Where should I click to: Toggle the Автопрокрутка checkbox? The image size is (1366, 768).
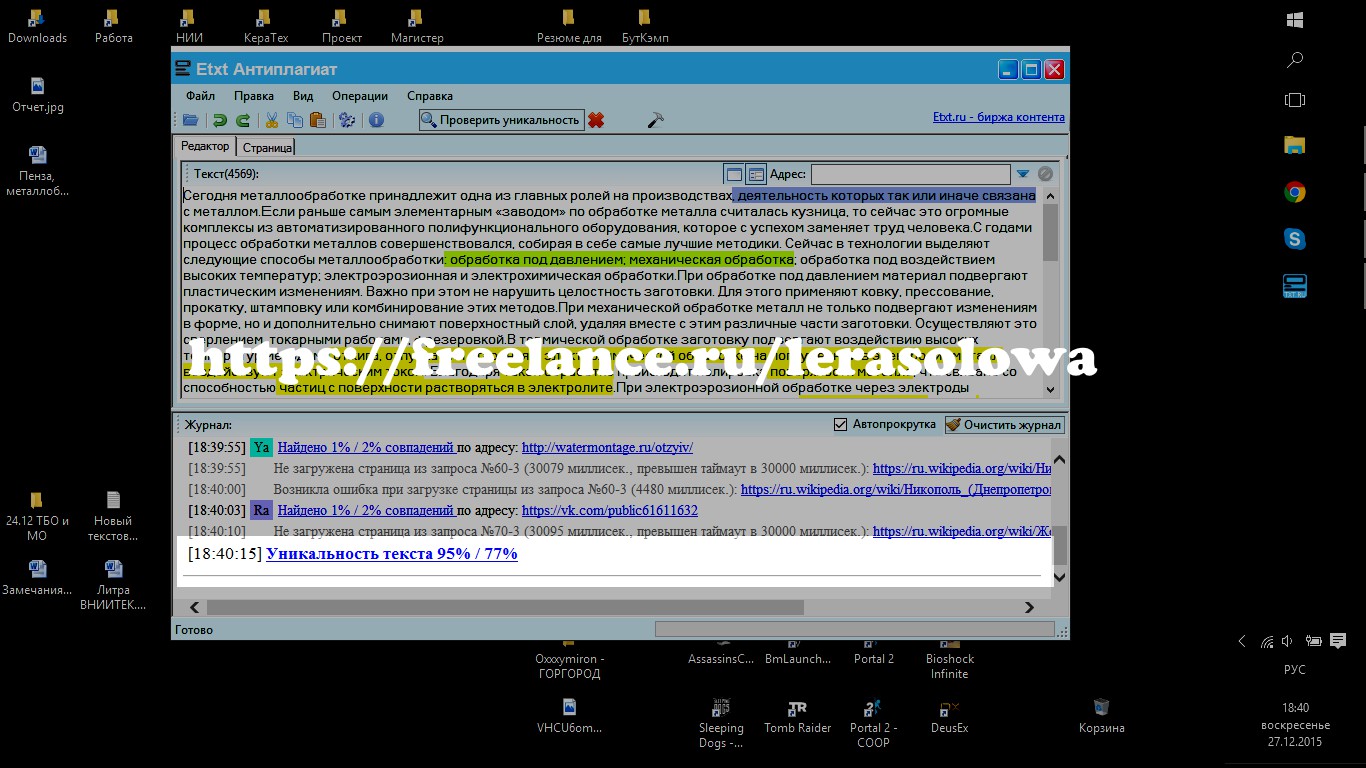pos(841,424)
